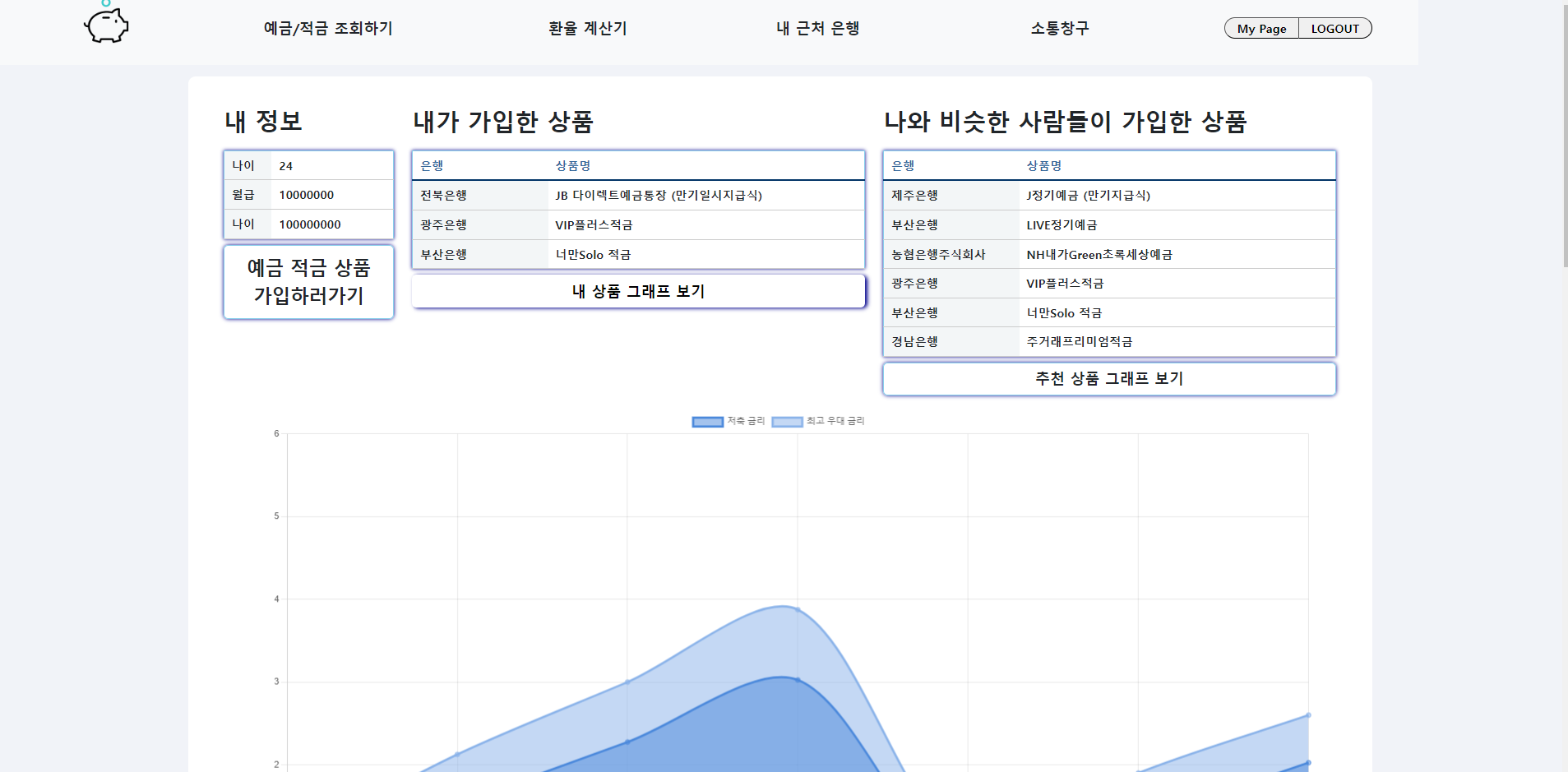Click 추천 상품 그래프 보기 button
The image size is (1568, 772).
click(x=1109, y=379)
